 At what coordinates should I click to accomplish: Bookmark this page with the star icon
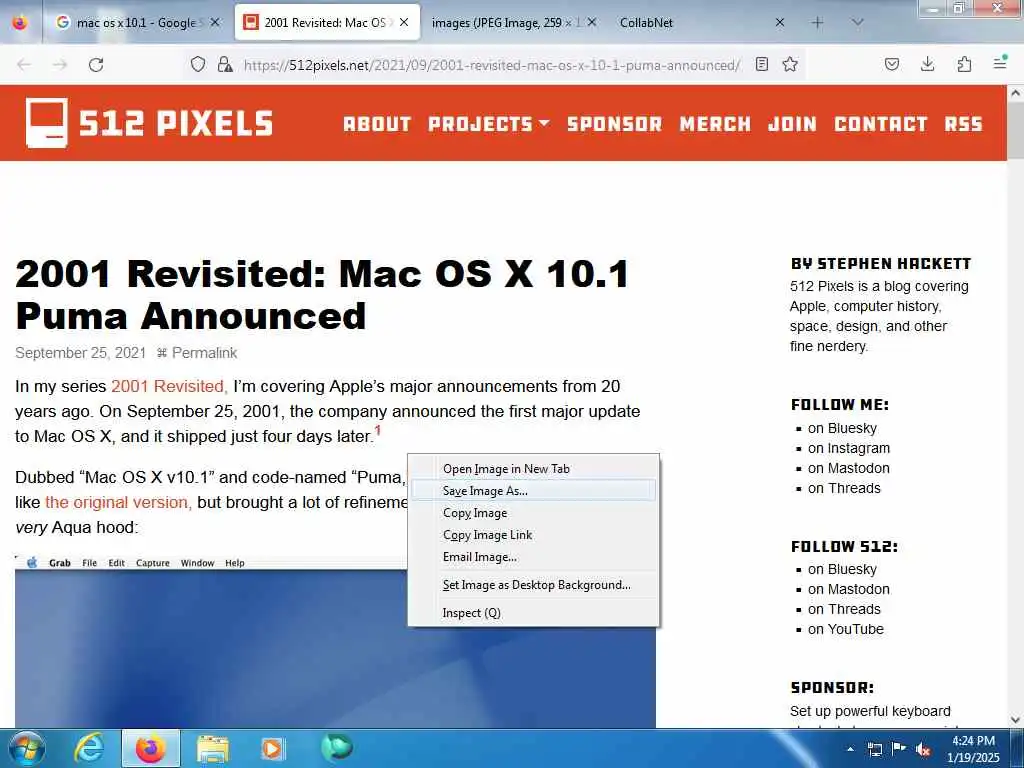790,64
